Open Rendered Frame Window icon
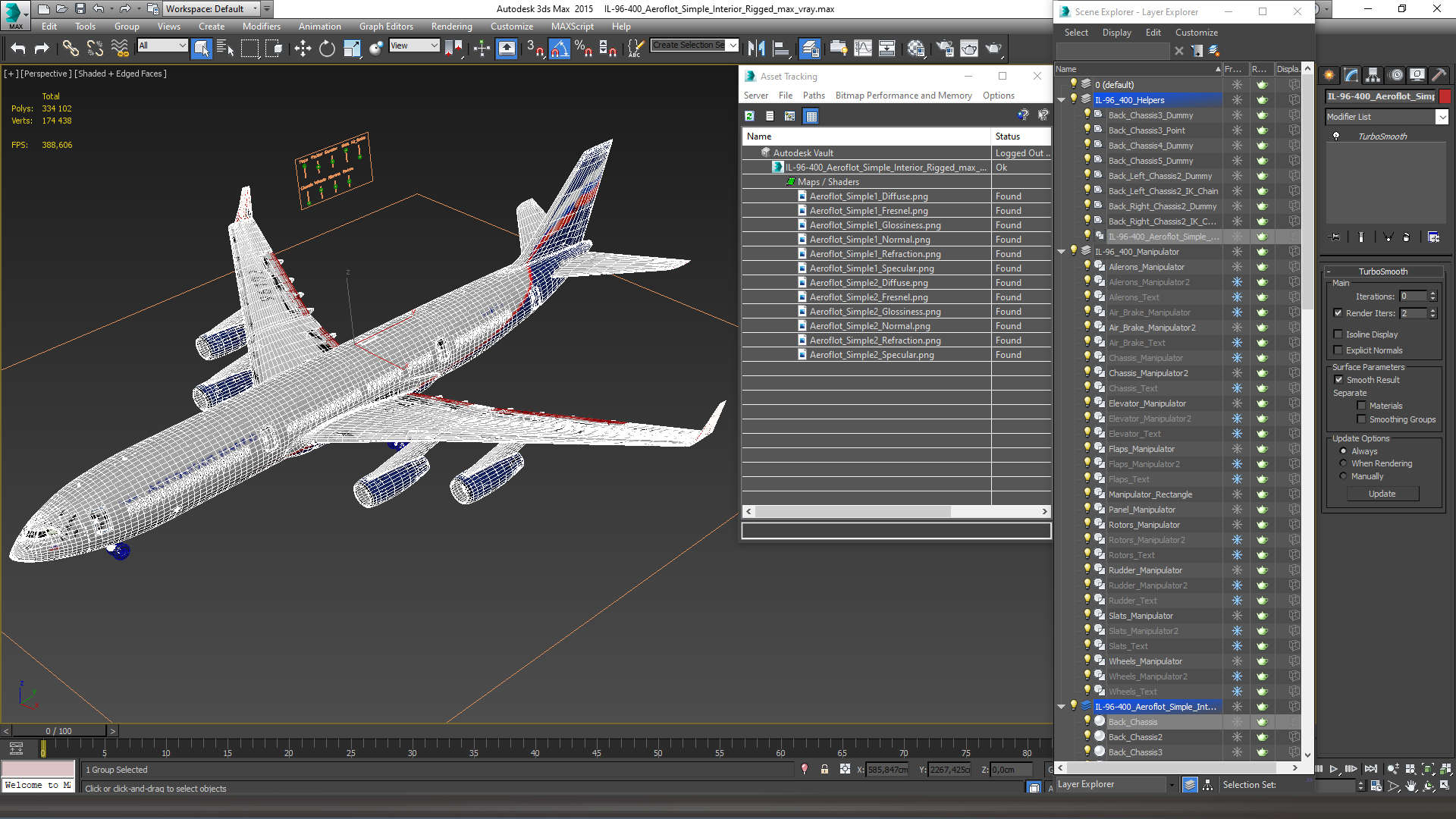This screenshot has width=1456, height=819. (x=969, y=49)
